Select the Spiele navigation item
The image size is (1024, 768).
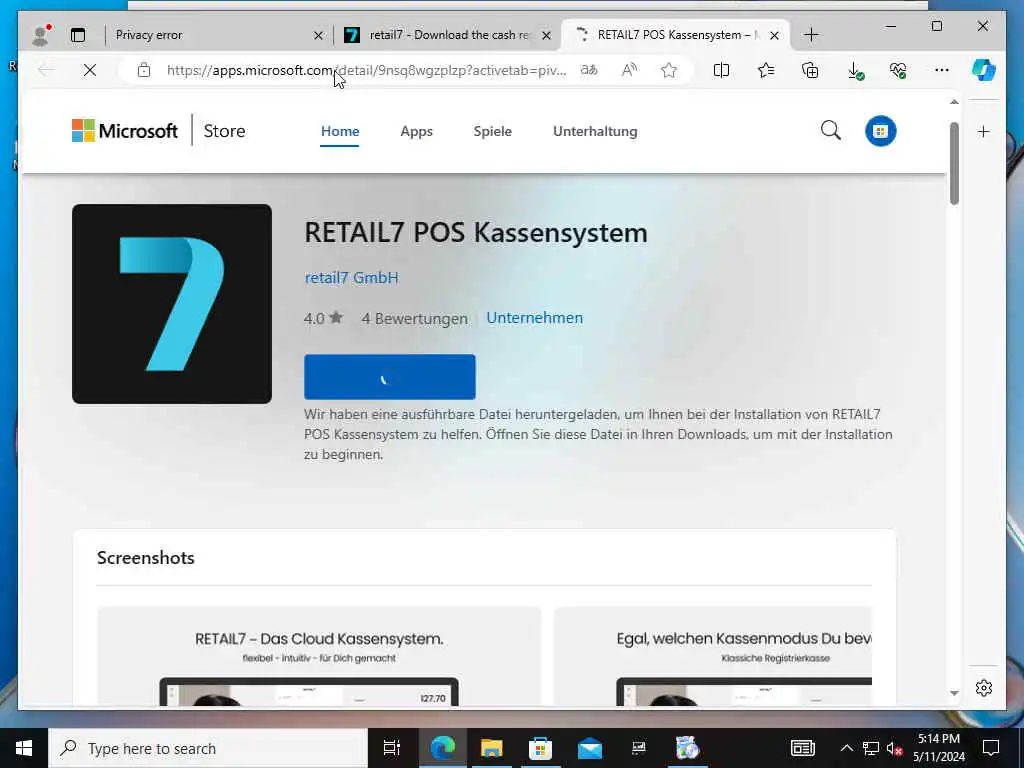(x=492, y=131)
